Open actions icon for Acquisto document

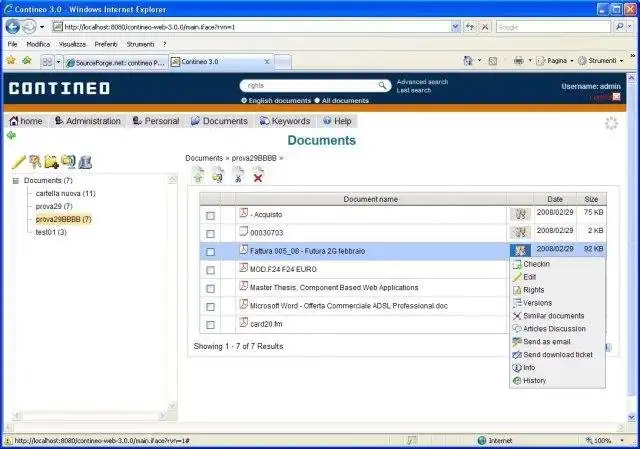coord(520,214)
